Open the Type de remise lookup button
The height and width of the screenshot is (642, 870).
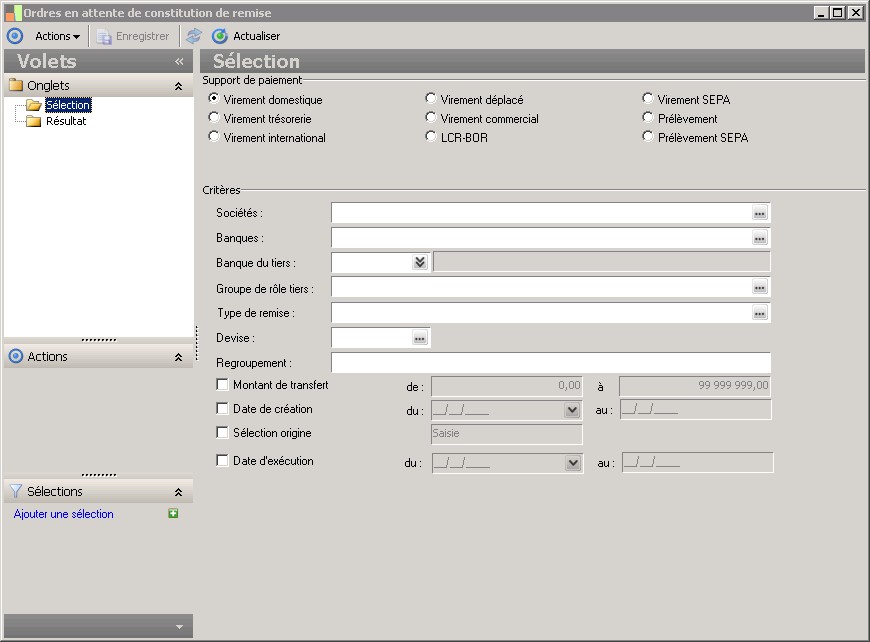pos(760,313)
